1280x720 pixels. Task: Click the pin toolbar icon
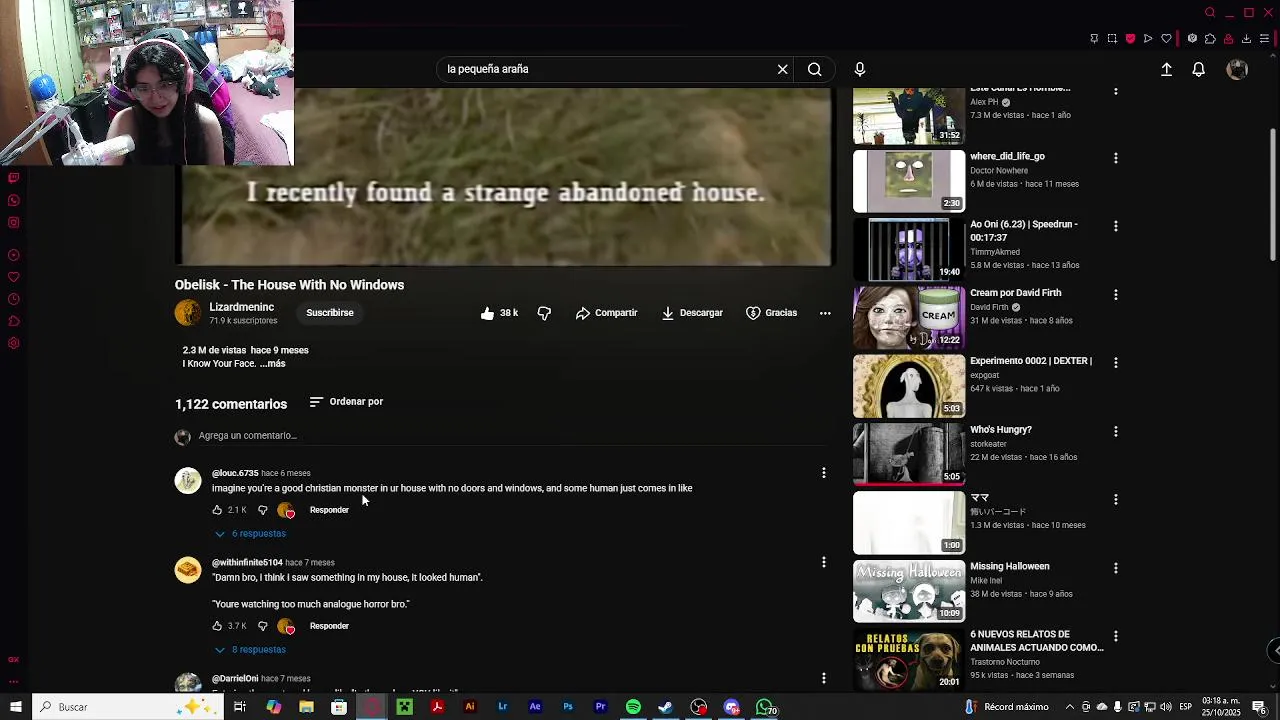point(1094,39)
